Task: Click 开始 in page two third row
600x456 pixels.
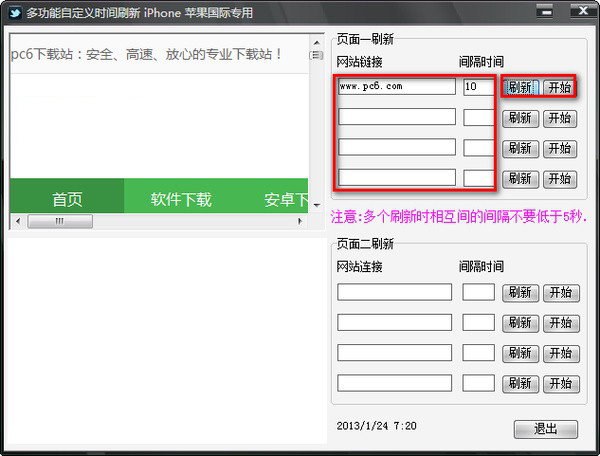Action: [561, 354]
